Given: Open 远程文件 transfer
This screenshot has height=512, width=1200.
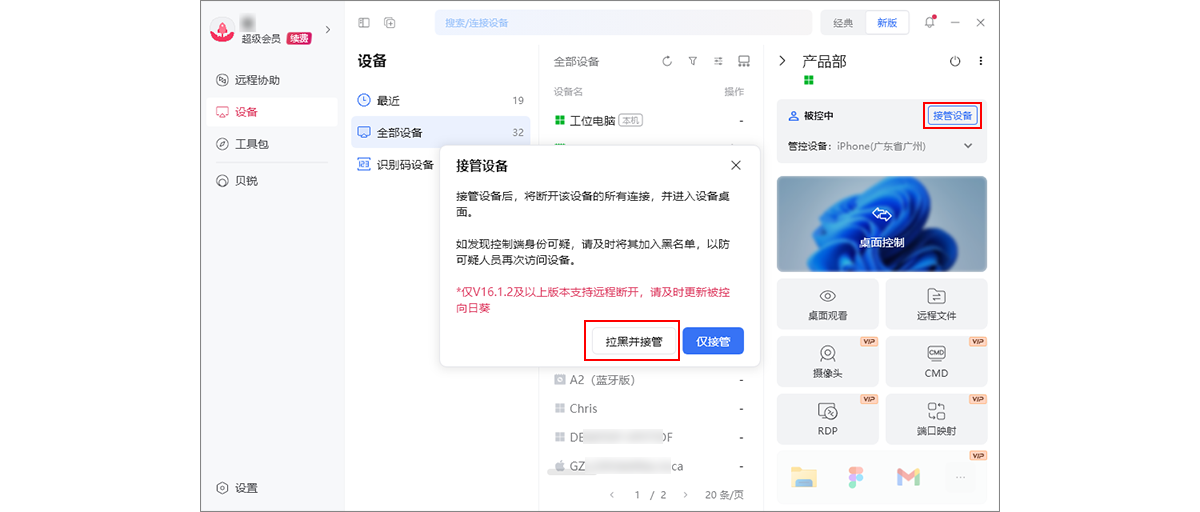Looking at the screenshot, I should [x=936, y=304].
